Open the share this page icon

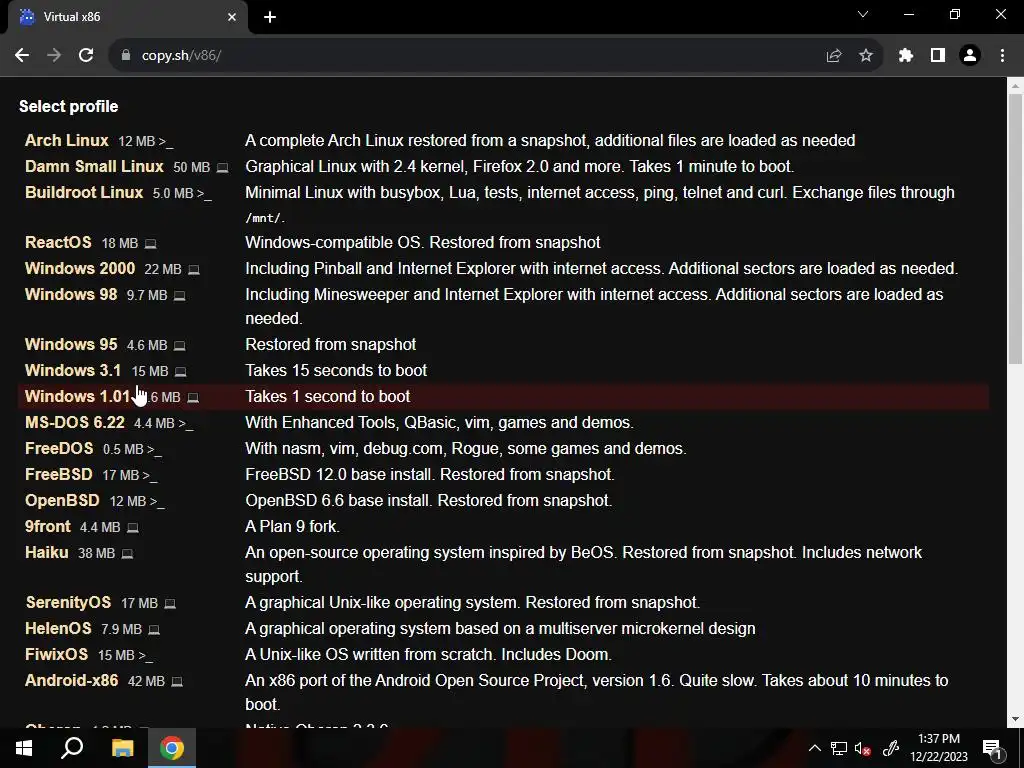click(833, 56)
